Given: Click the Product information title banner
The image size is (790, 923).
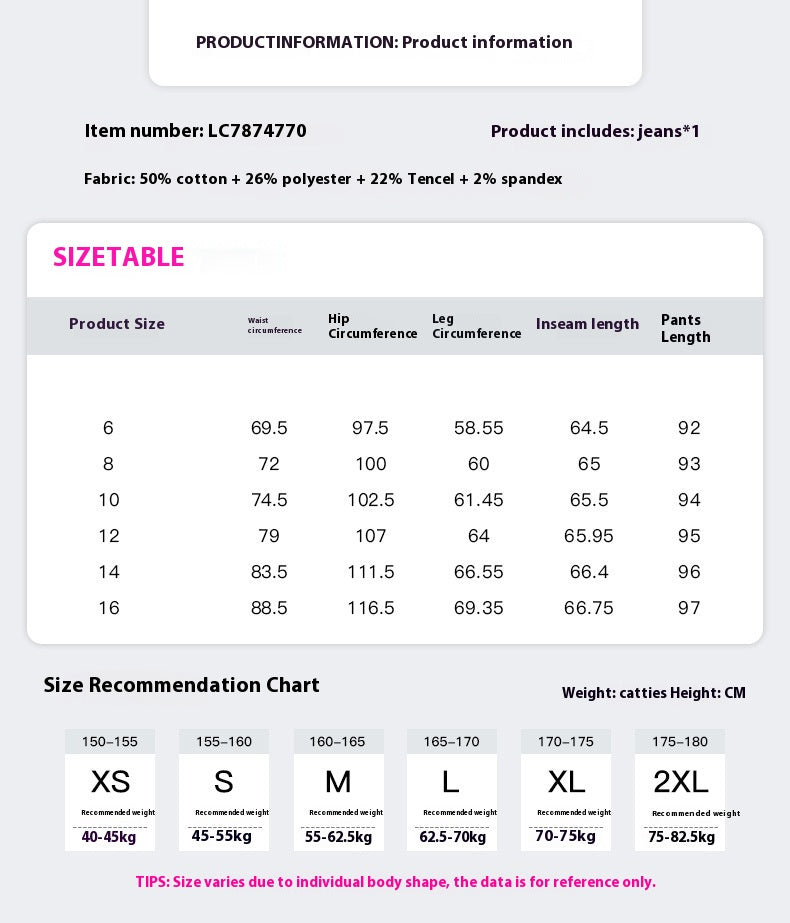Looking at the screenshot, I should [384, 42].
